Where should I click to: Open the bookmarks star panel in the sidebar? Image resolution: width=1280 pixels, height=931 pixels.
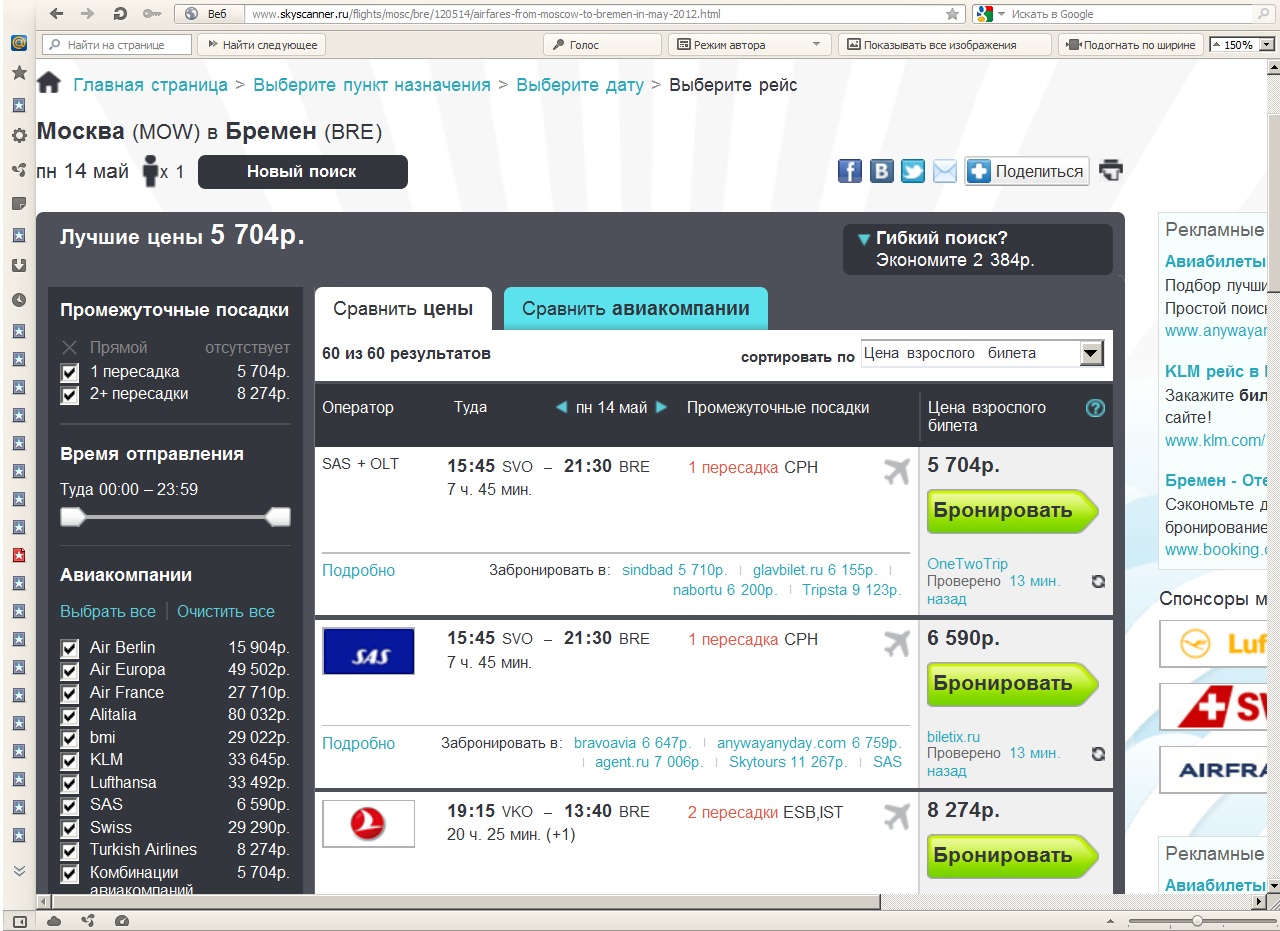tap(18, 73)
